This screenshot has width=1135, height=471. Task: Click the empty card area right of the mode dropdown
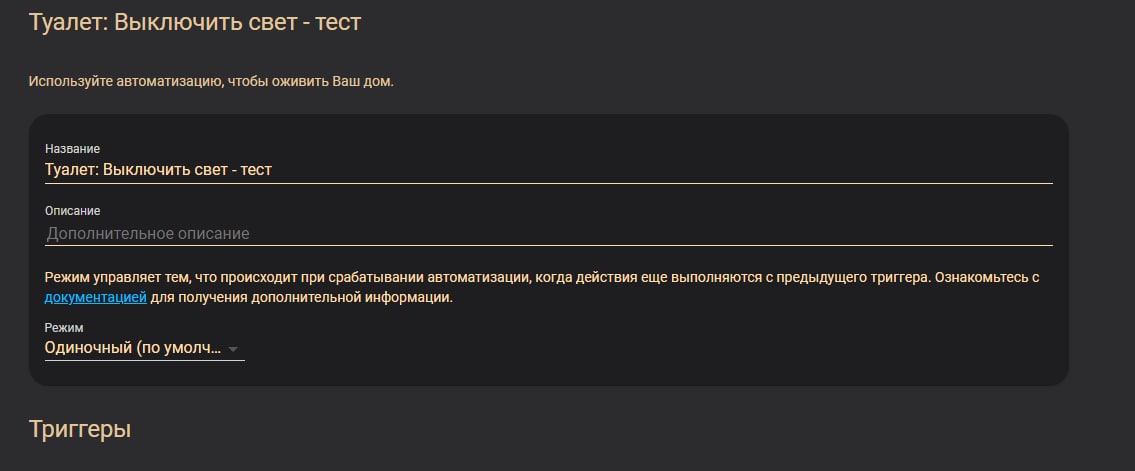[x=650, y=349]
